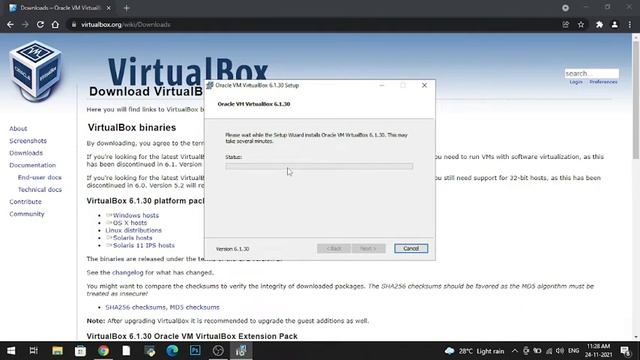Screen dimensions: 640x360
Task: Open the Contribute sidebar link
Action: 25,202
